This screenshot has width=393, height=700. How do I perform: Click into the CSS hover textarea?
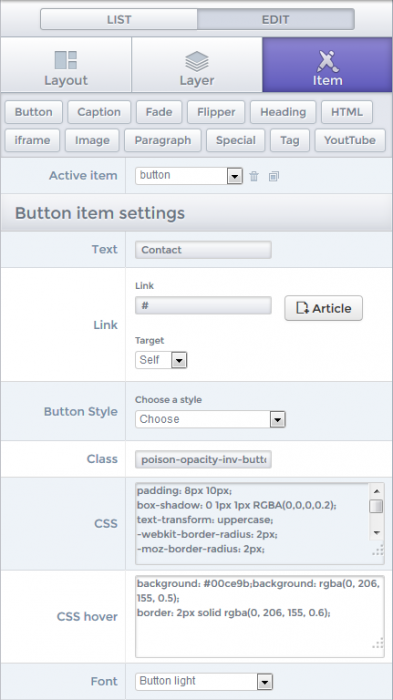(x=259, y=617)
